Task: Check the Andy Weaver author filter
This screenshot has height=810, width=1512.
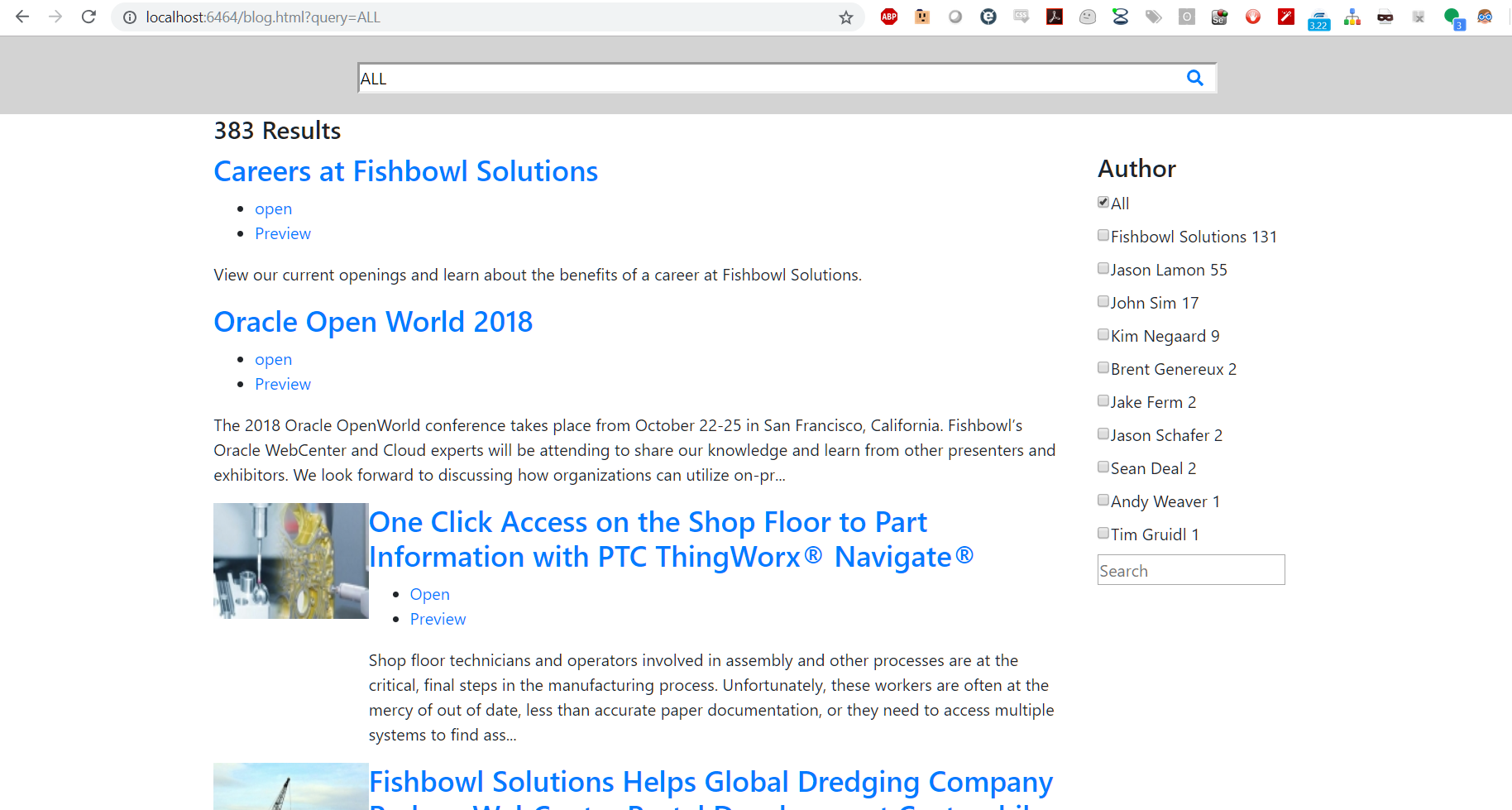Action: (1103, 500)
